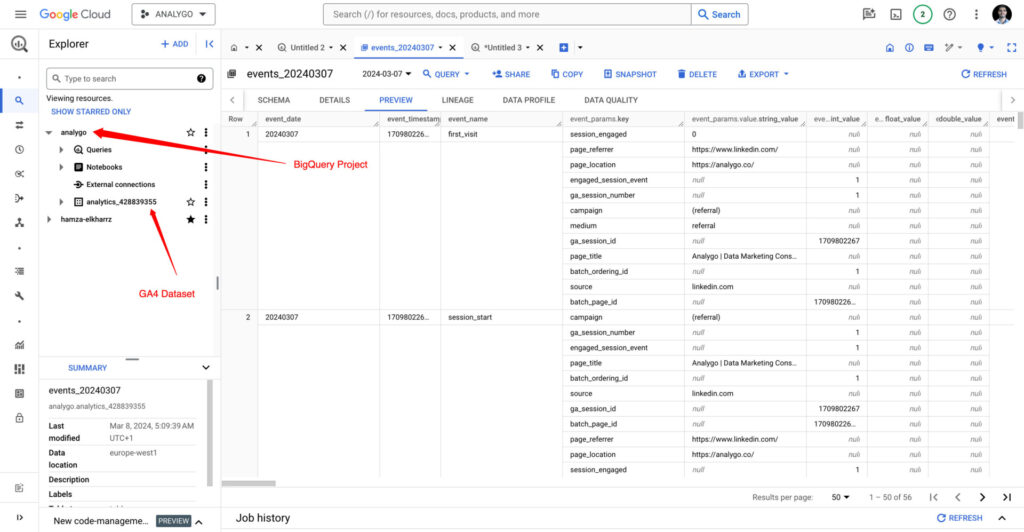The image size is (1024, 532).
Task: Click search help icon in Explorer
Action: point(201,79)
